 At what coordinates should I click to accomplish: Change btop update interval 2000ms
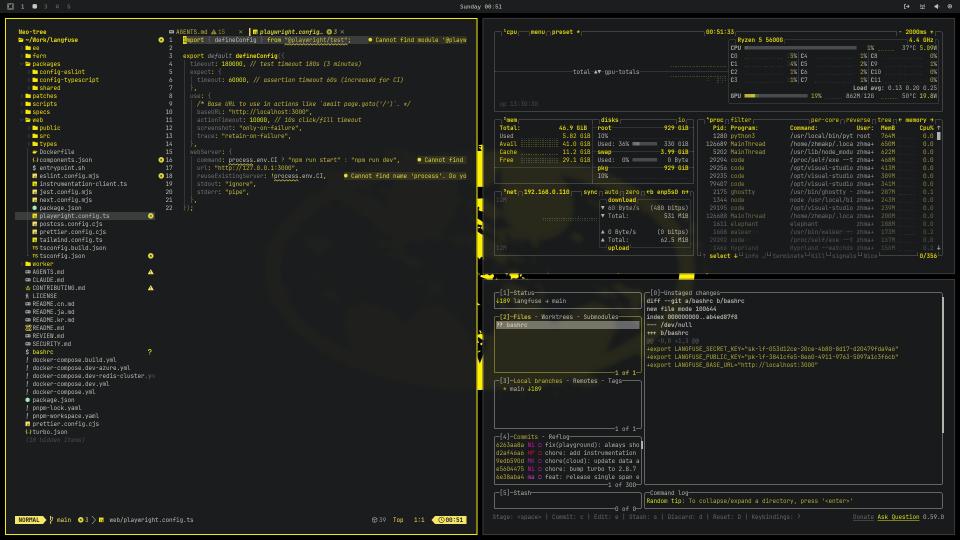coord(916,32)
